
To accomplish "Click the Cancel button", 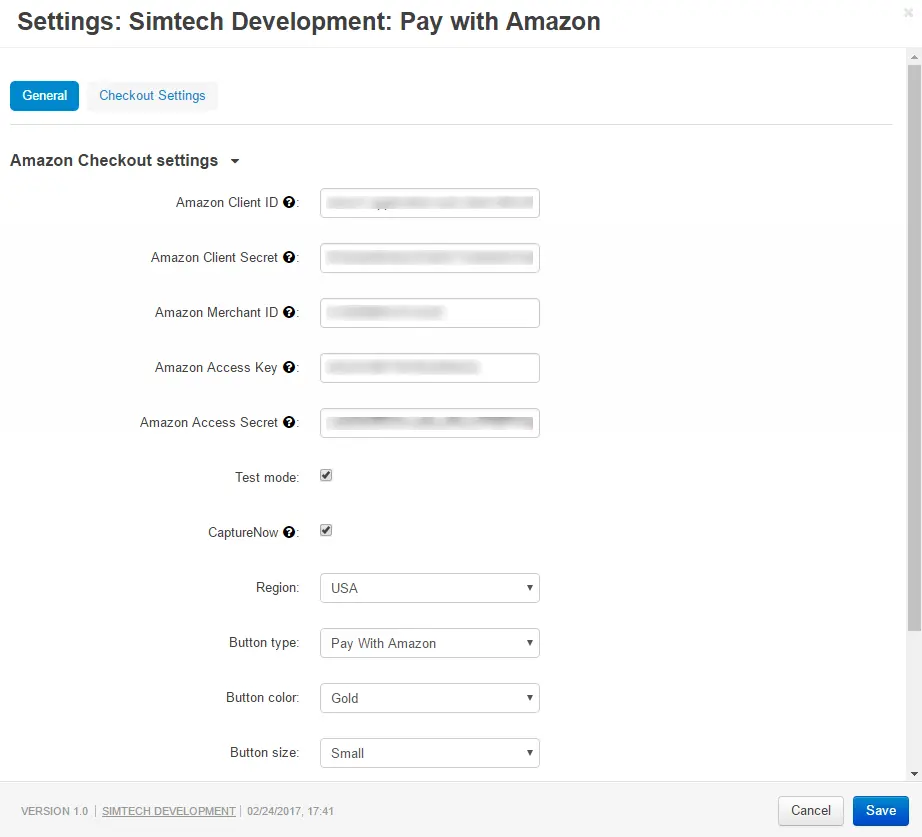I will [x=811, y=811].
